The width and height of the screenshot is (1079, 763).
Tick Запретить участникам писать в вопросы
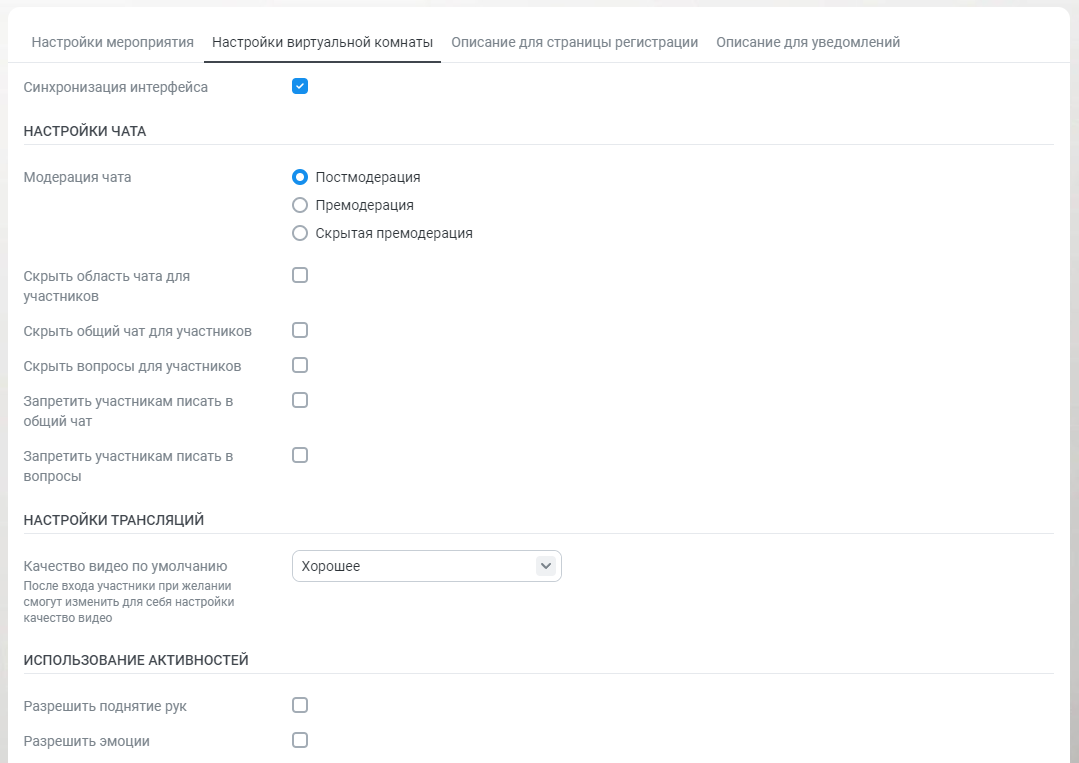(300, 456)
